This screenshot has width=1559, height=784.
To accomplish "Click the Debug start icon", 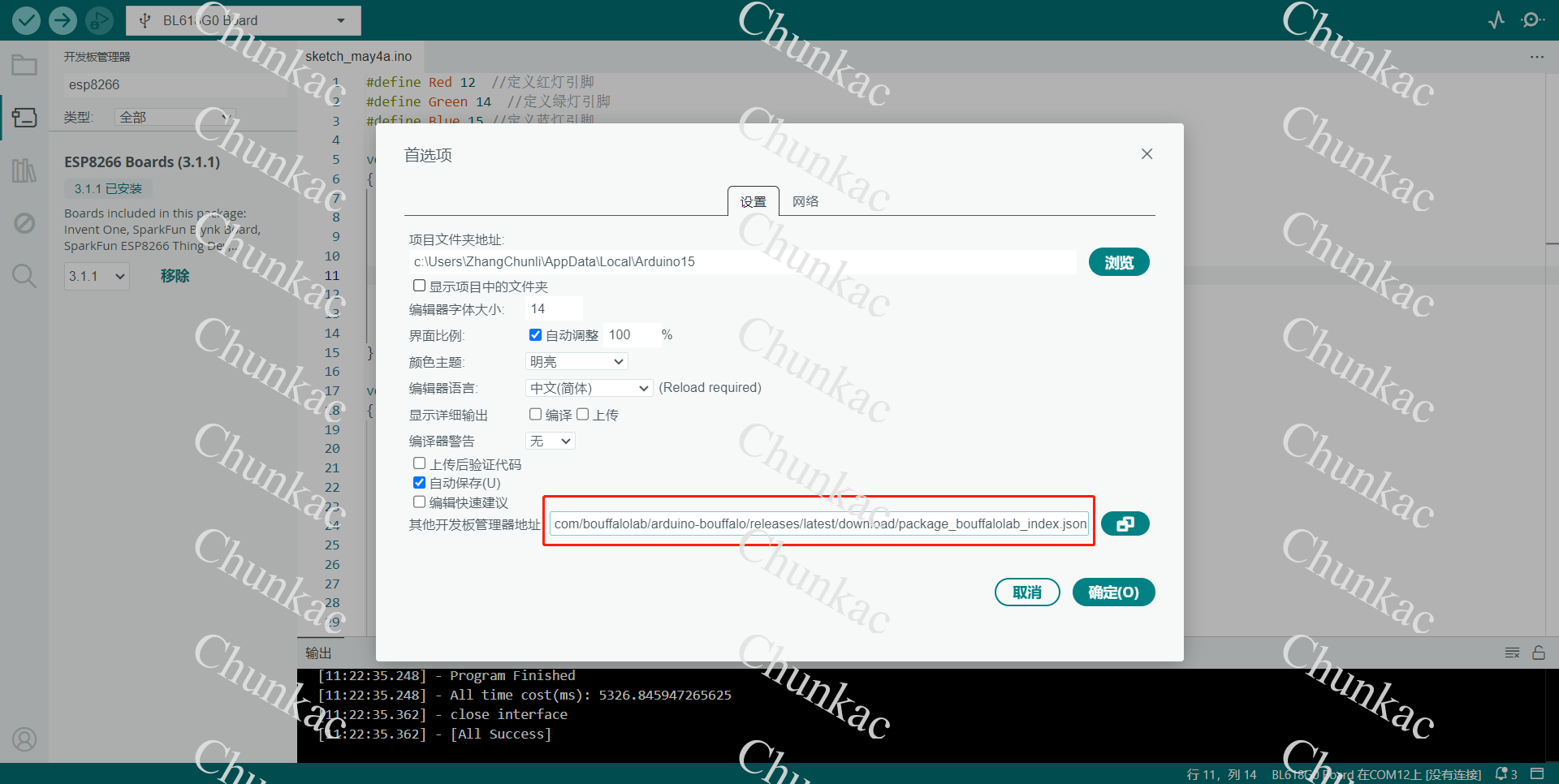I will point(99,20).
